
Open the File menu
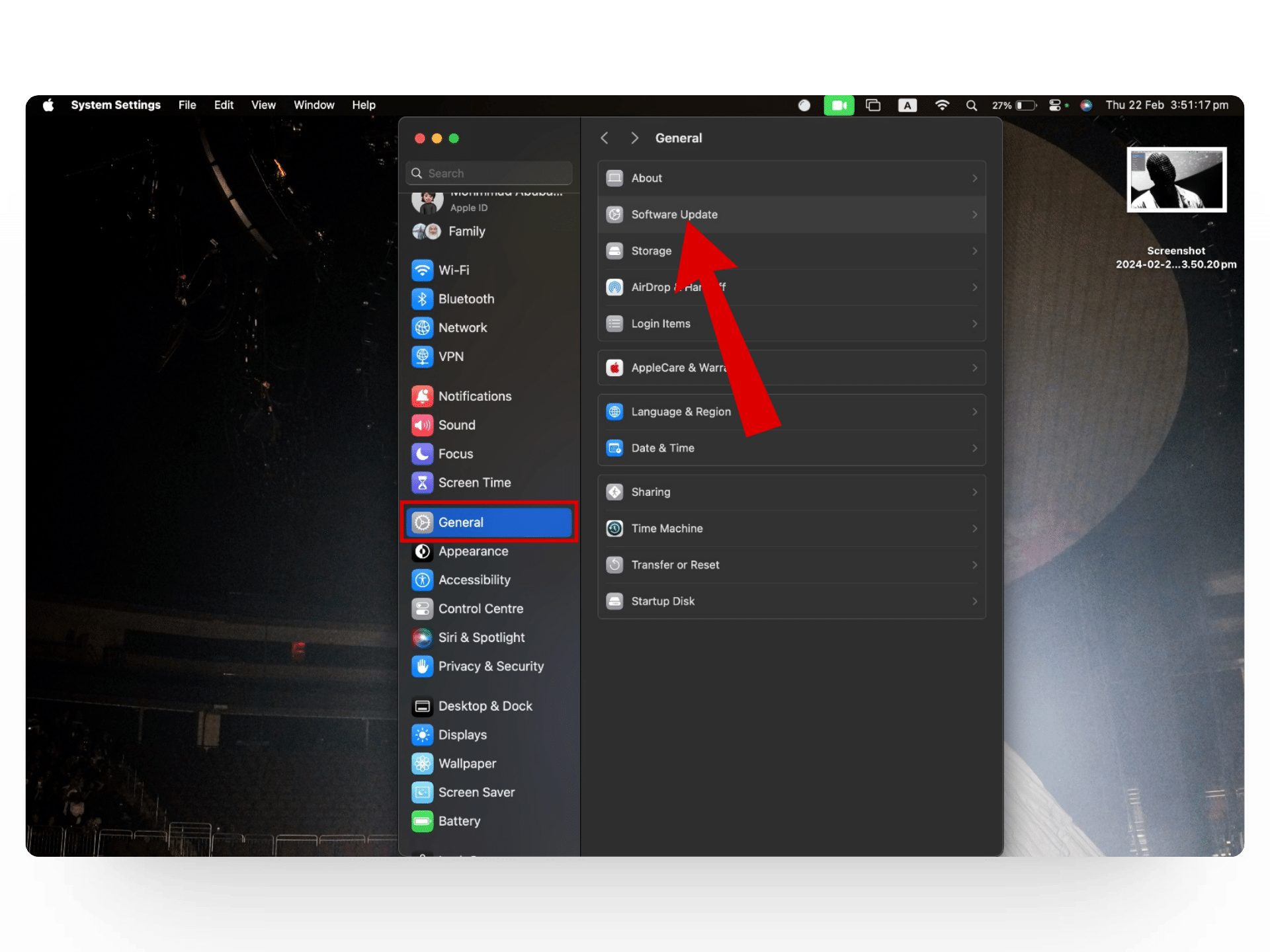tap(187, 105)
